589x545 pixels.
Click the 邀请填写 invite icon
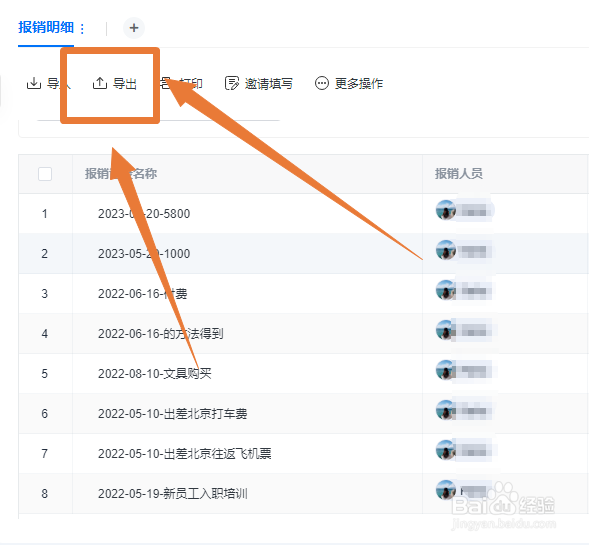coord(232,83)
